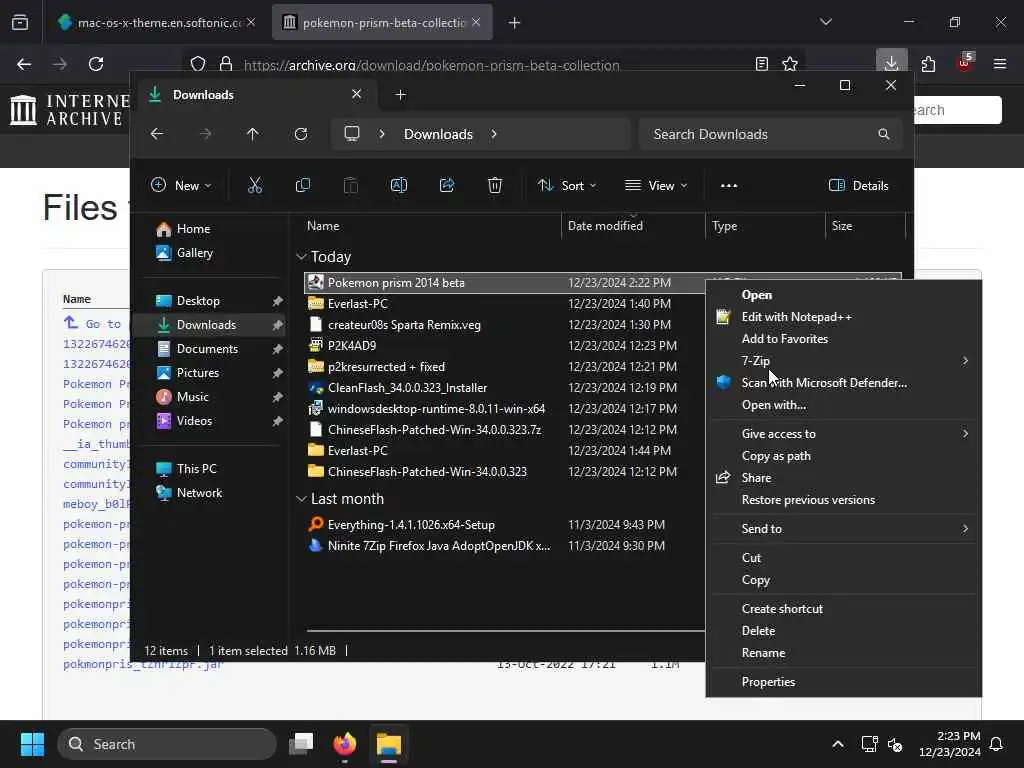Image resolution: width=1024 pixels, height=768 pixels.
Task: Open the See more ellipsis menu
Action: 729,185
